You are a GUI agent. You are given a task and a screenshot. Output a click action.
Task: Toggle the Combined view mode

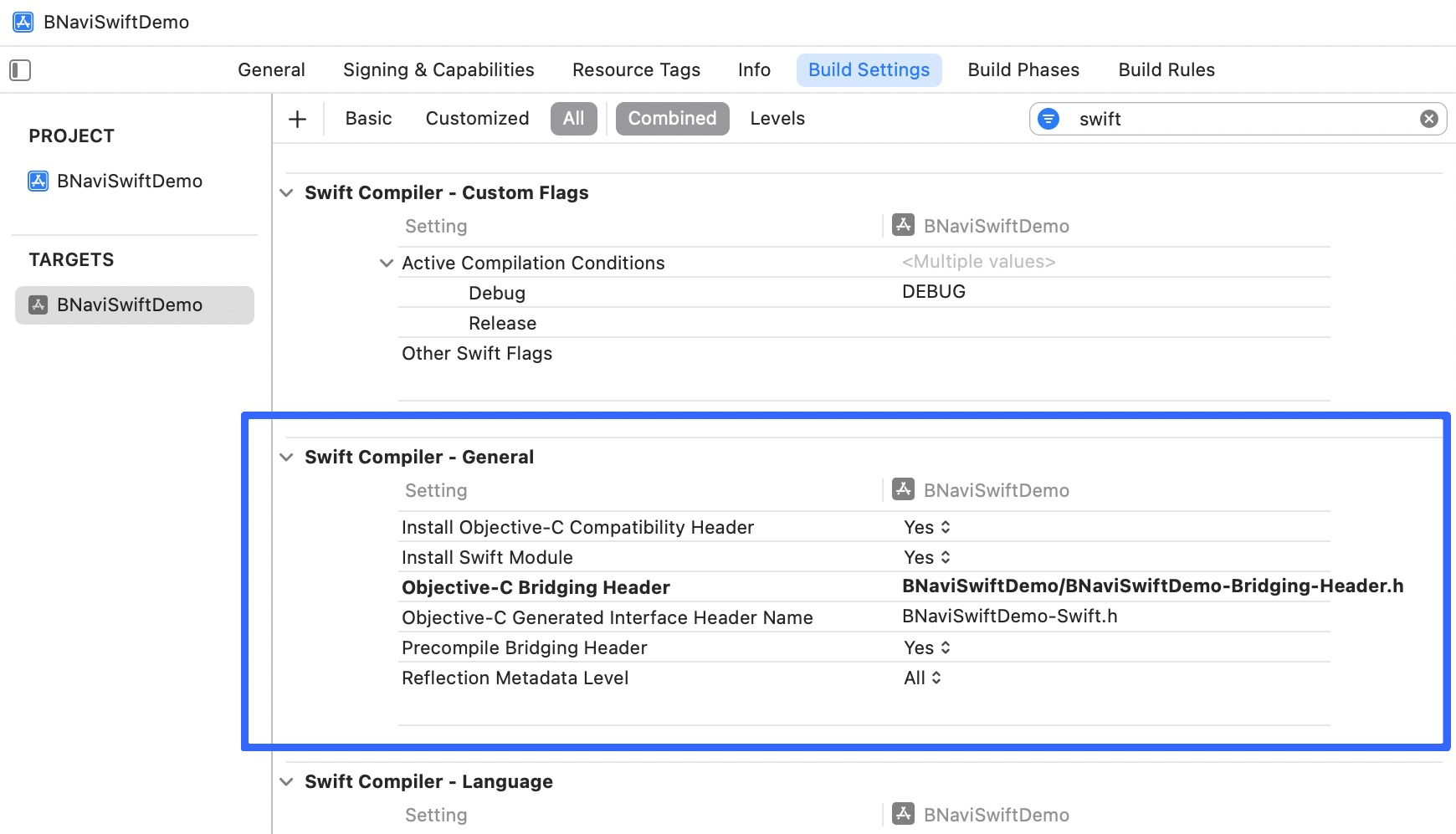[x=672, y=119]
